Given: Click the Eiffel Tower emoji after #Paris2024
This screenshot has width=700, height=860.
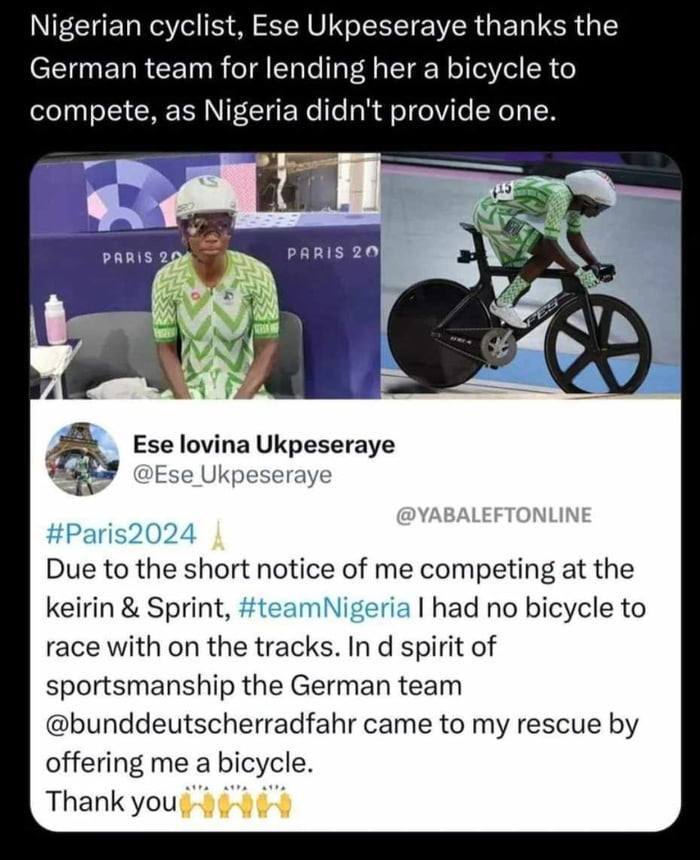Looking at the screenshot, I should tap(225, 534).
